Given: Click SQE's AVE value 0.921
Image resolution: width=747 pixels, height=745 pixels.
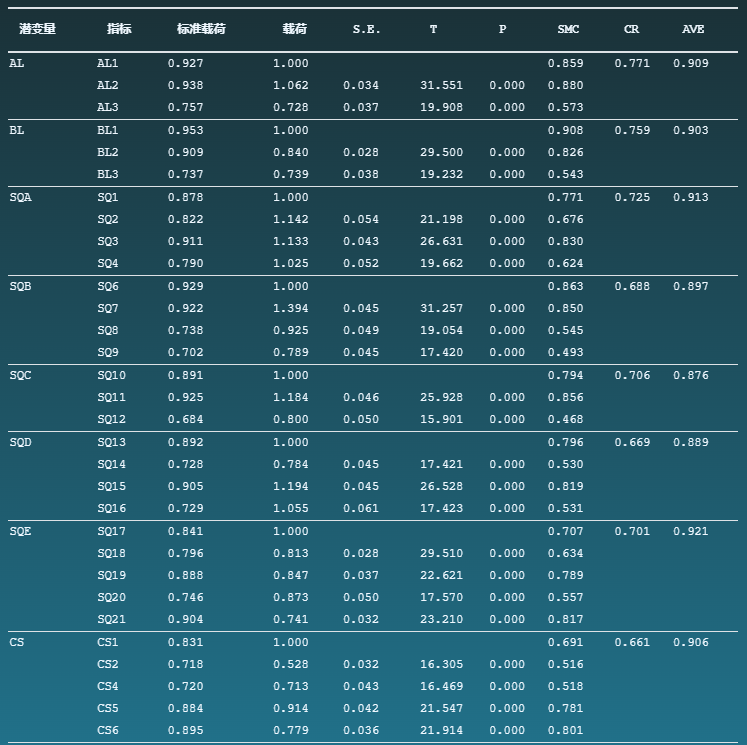Looking at the screenshot, I should [690, 531].
